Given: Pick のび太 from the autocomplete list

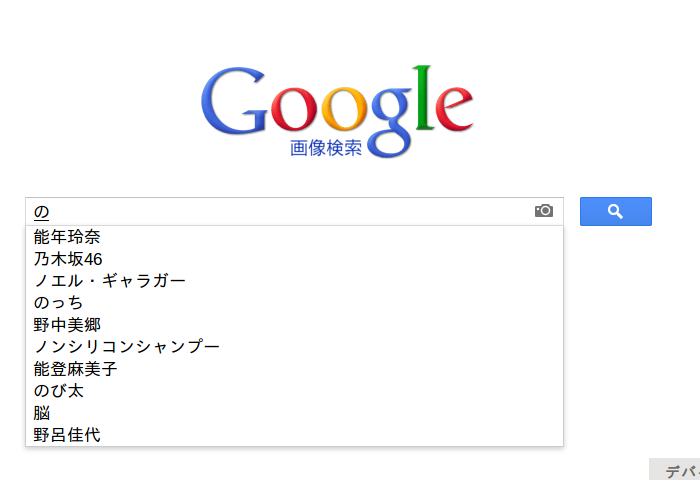Looking at the screenshot, I should (x=295, y=391).
